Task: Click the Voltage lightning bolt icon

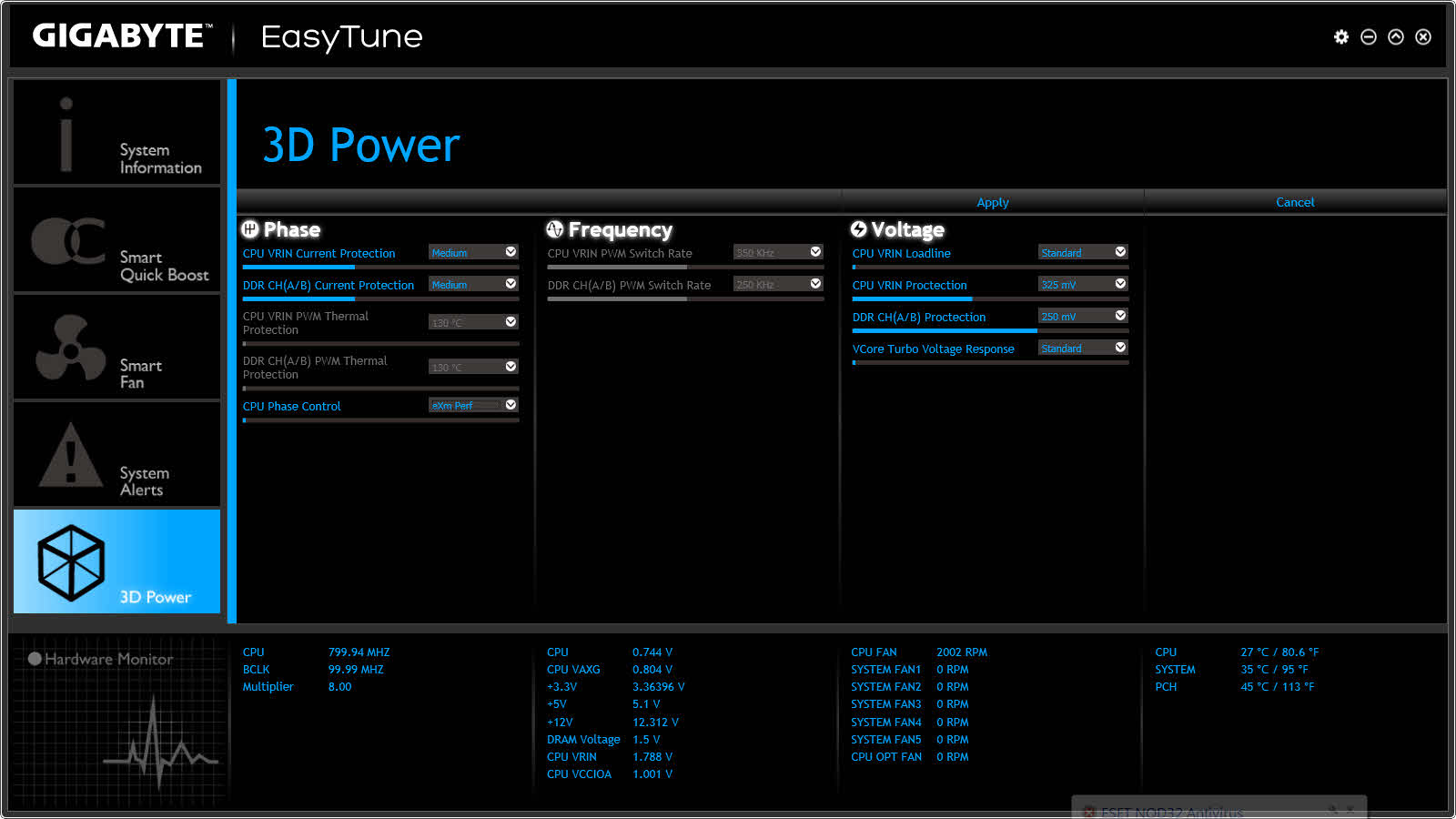Action: click(859, 229)
